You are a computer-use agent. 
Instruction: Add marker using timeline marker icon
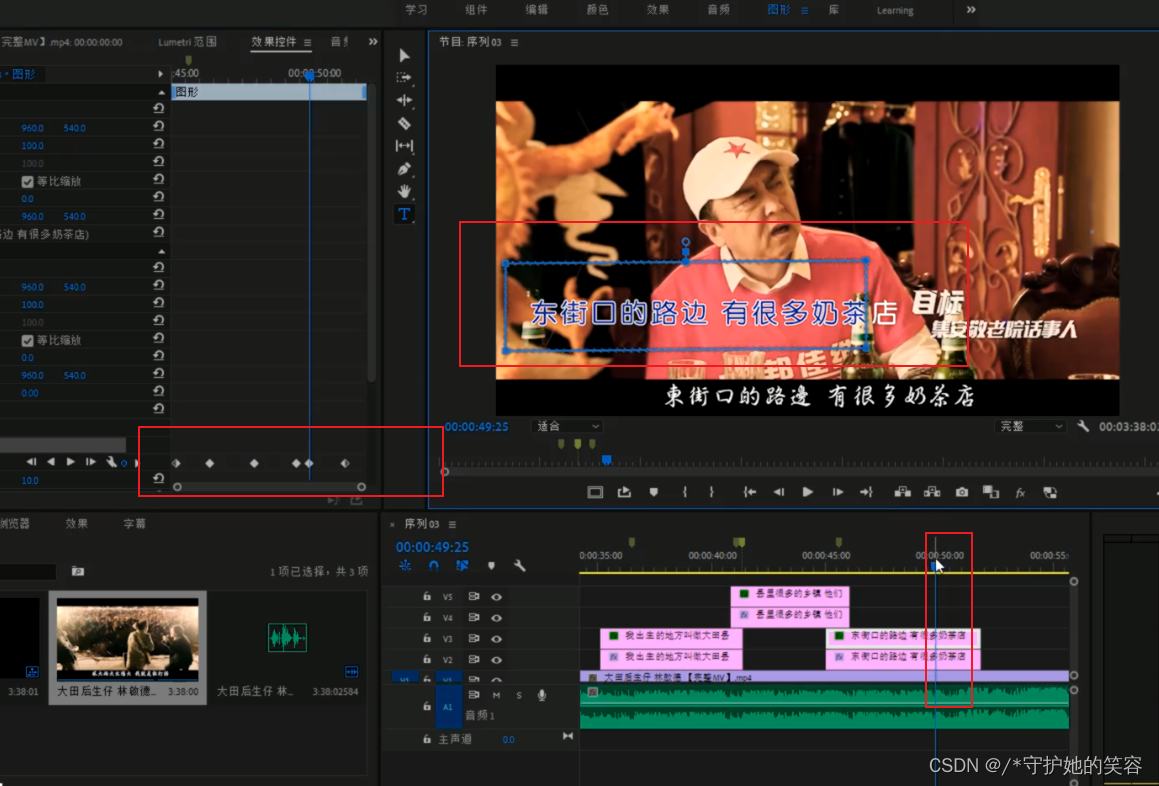(491, 566)
